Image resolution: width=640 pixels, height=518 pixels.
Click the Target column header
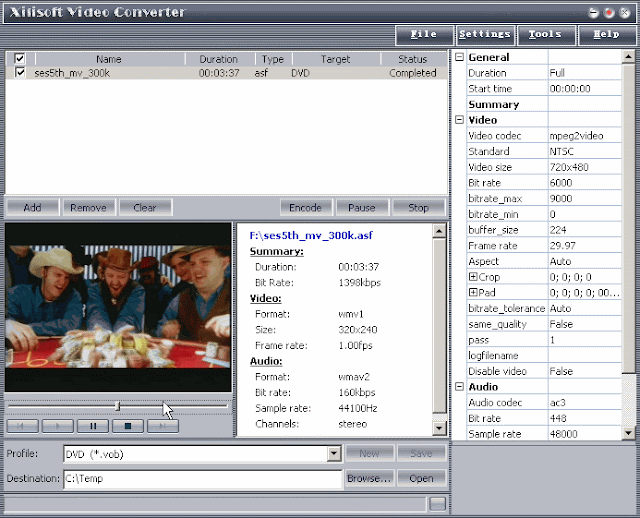[x=336, y=59]
